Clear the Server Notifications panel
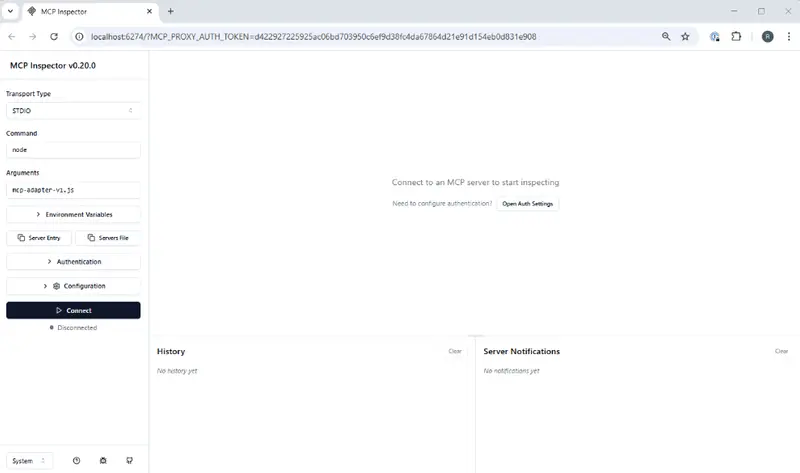 (781, 351)
